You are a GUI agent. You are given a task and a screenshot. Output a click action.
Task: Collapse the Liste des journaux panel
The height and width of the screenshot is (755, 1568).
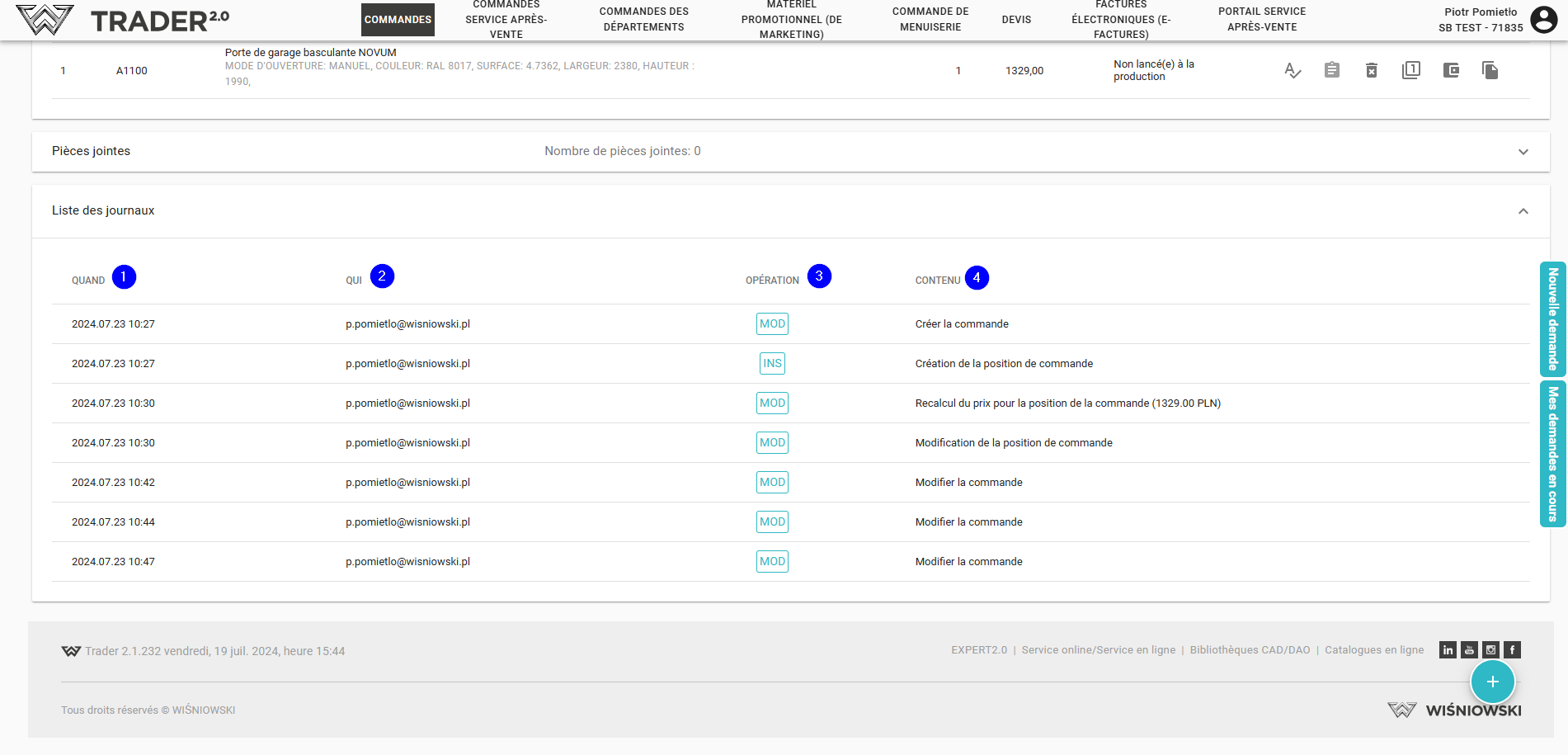[1523, 211]
